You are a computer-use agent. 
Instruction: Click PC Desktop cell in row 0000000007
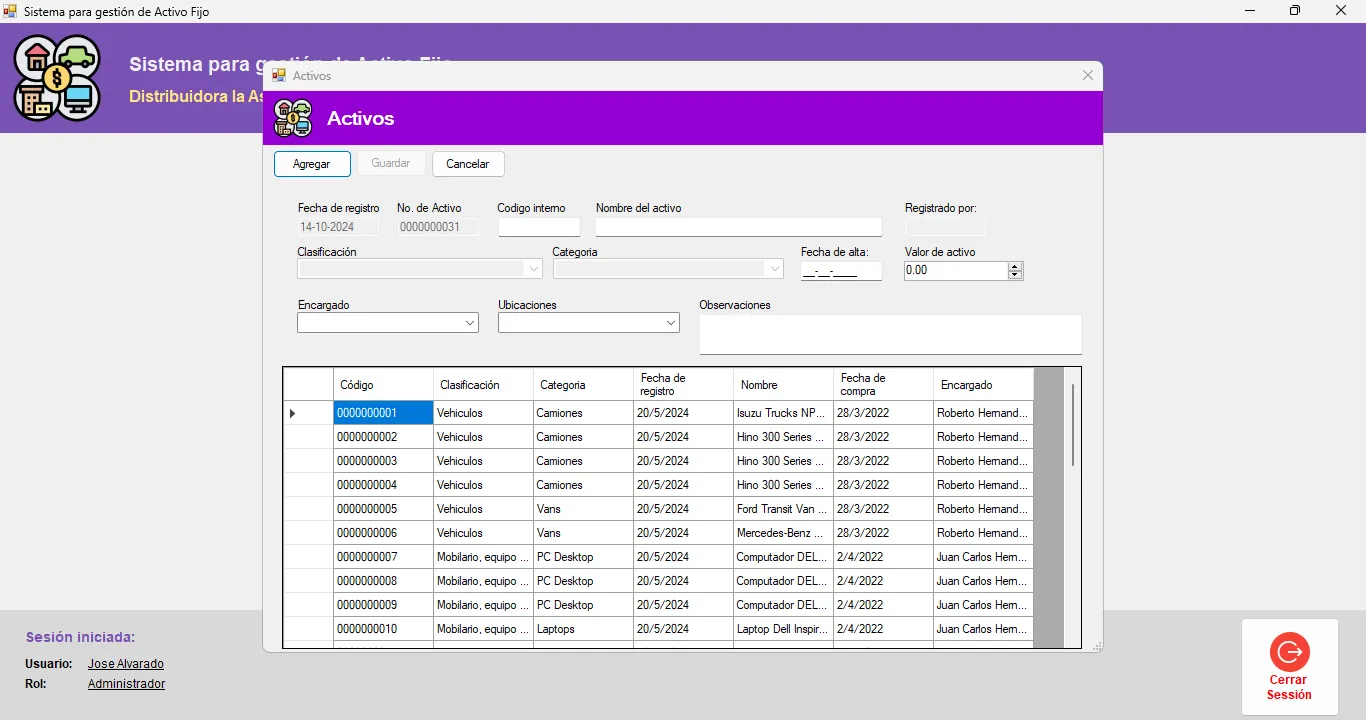point(583,557)
